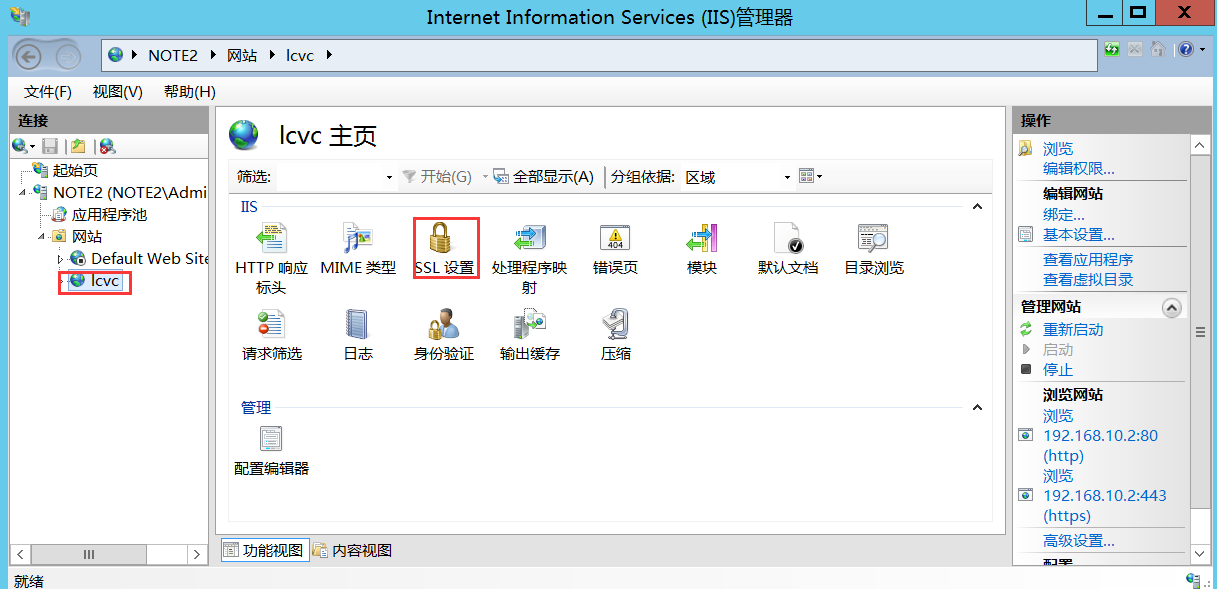1217x589 pixels.
Task: Open the 分组依据 region dropdown
Action: [x=737, y=176]
